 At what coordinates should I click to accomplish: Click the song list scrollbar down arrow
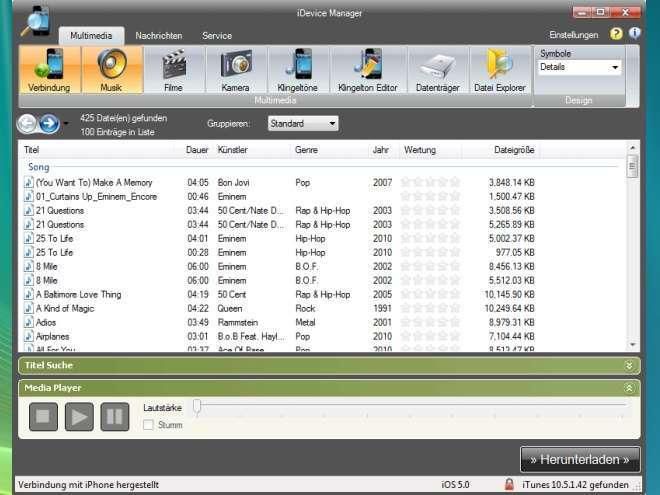[x=632, y=345]
